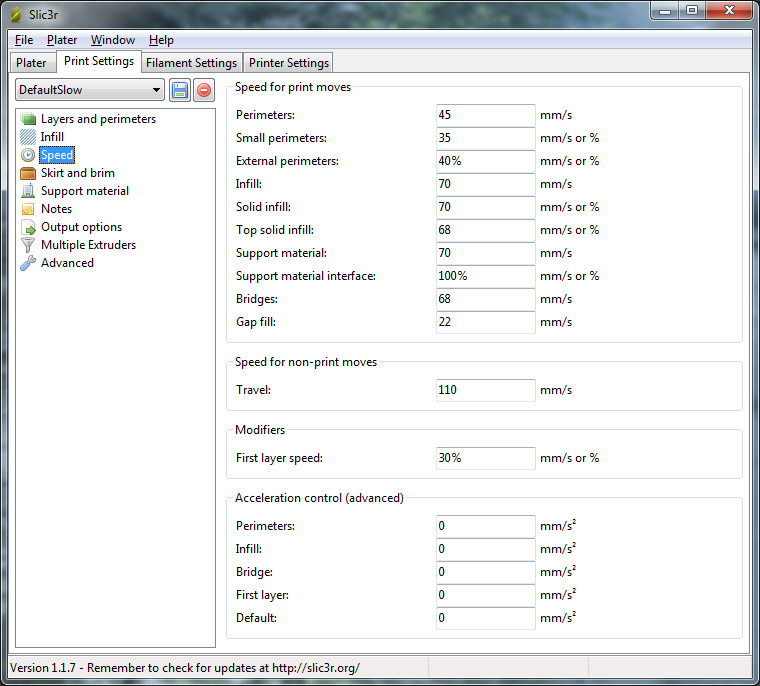This screenshot has height=686, width=760.
Task: Open the Plater menu
Action: (x=62, y=40)
